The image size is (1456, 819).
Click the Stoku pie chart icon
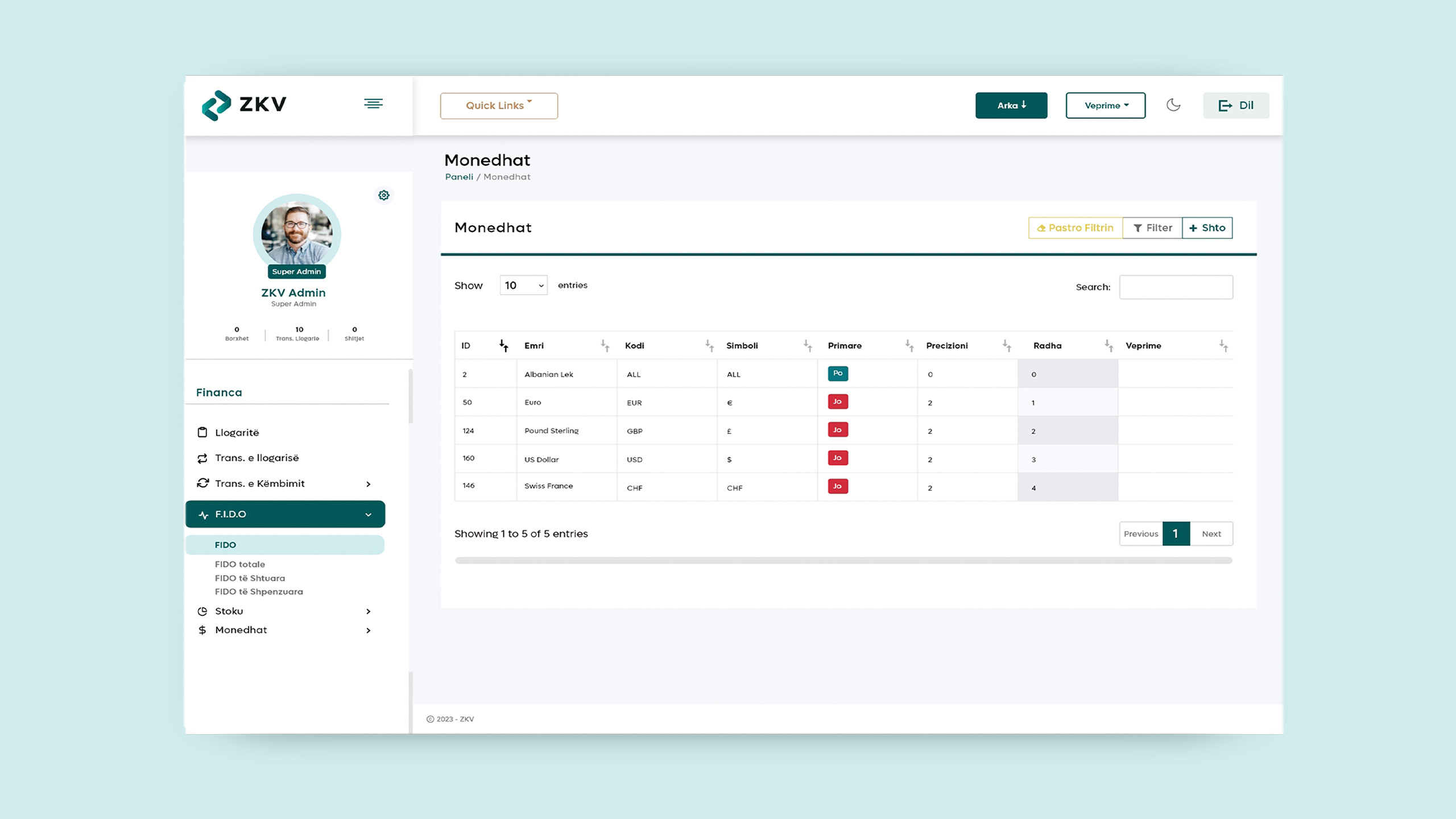[202, 611]
